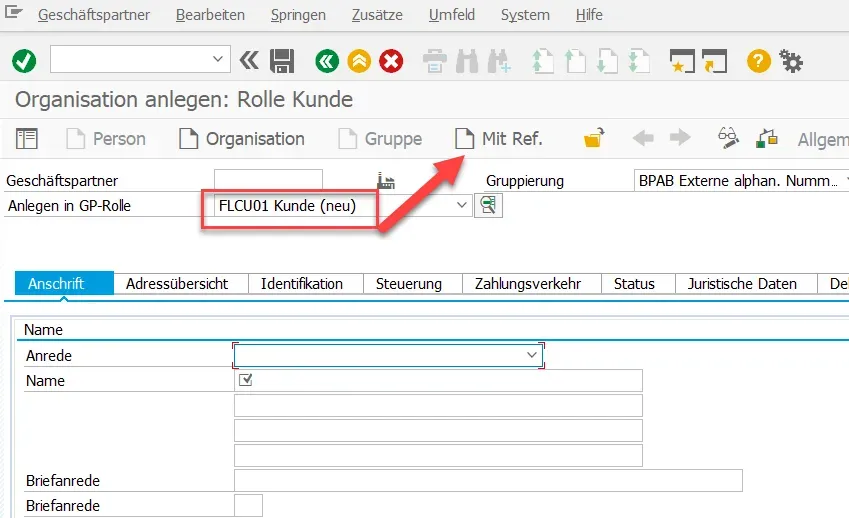849x518 pixels.
Task: Open the yellow Help question mark icon
Action: tap(759, 61)
